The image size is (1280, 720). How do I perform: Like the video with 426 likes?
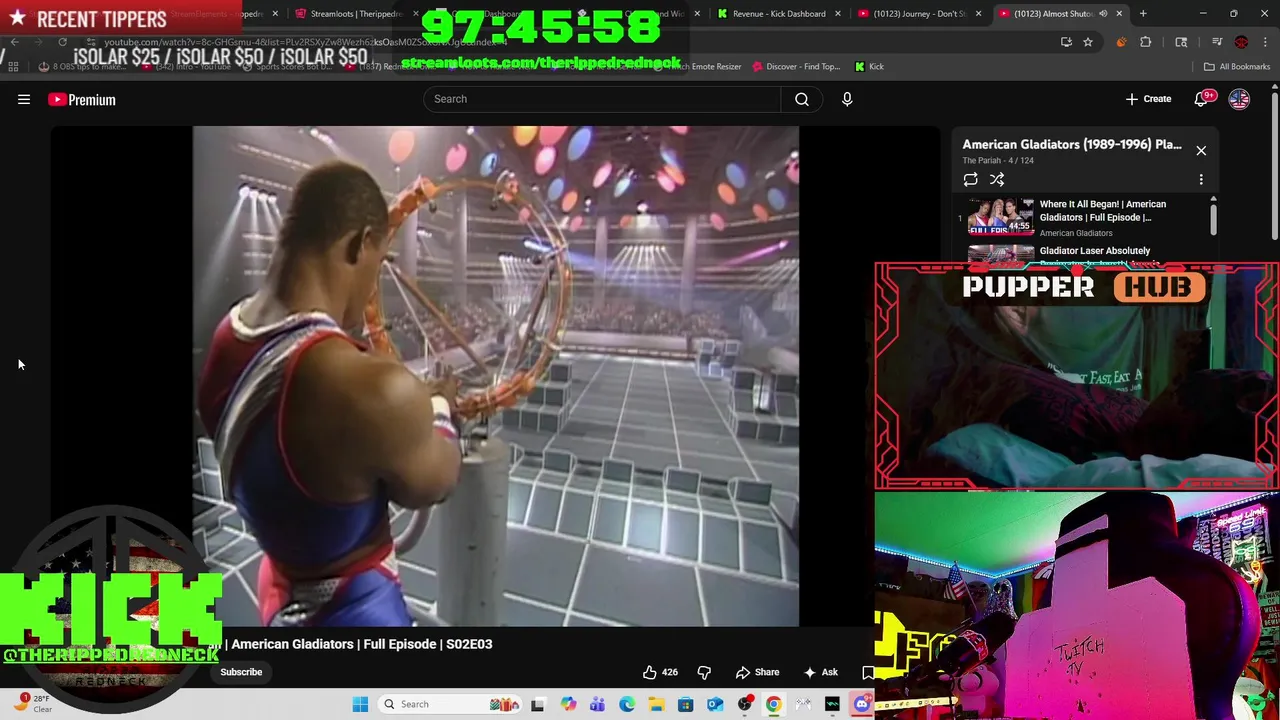pos(659,672)
